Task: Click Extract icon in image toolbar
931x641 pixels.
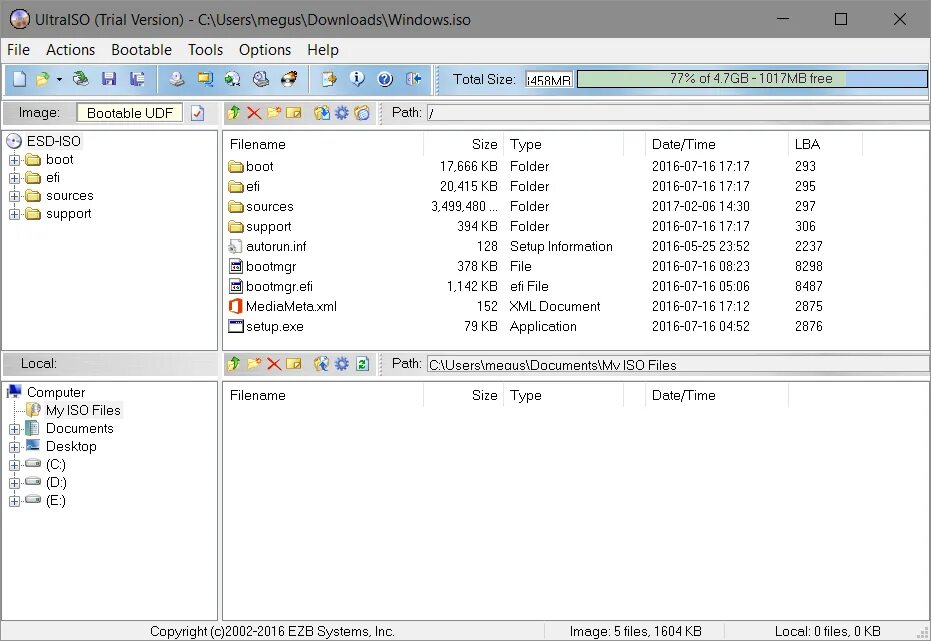Action: tap(322, 113)
